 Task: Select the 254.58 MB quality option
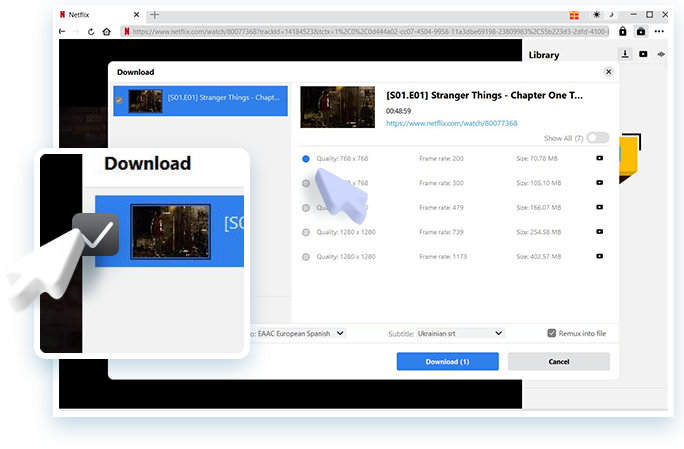(x=306, y=232)
